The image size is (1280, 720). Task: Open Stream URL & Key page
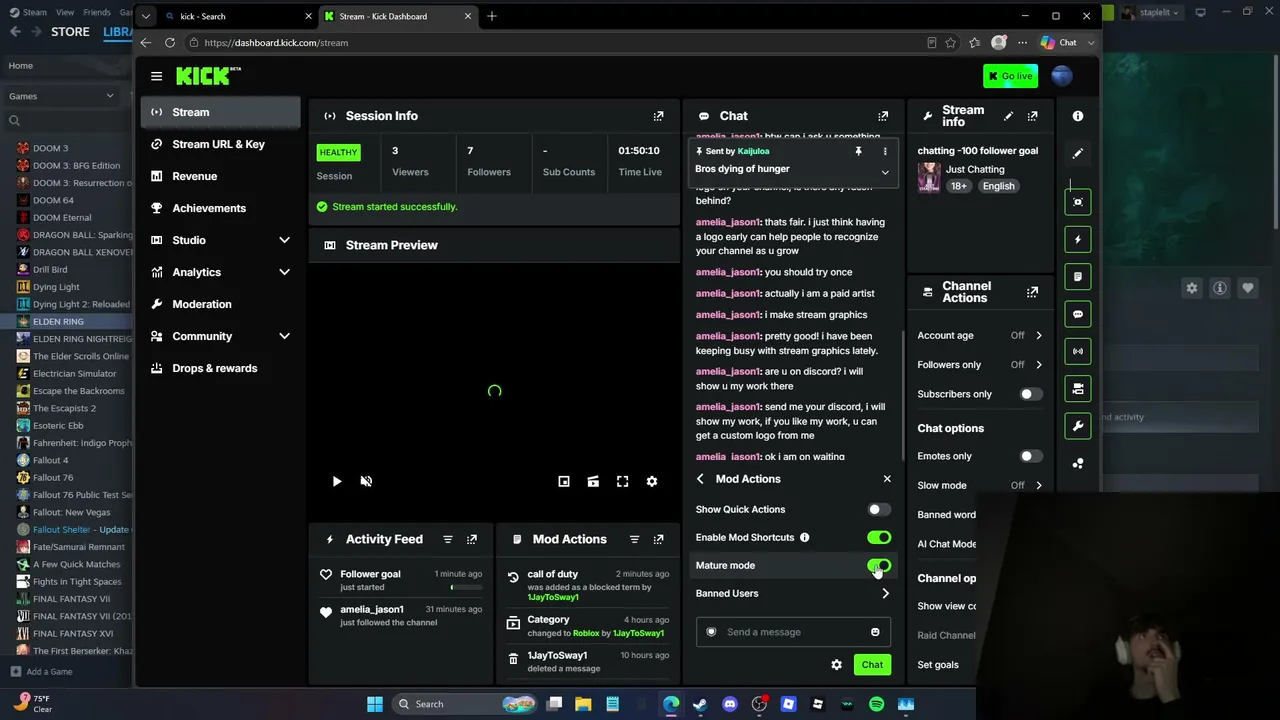coord(221,144)
